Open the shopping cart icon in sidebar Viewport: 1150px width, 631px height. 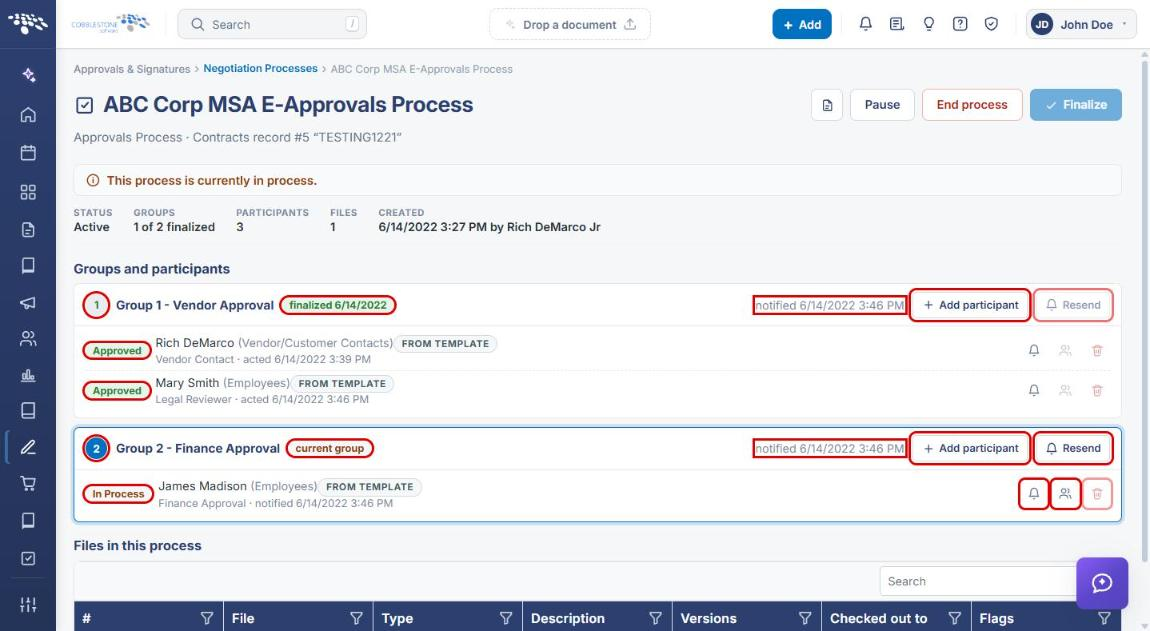(x=28, y=484)
